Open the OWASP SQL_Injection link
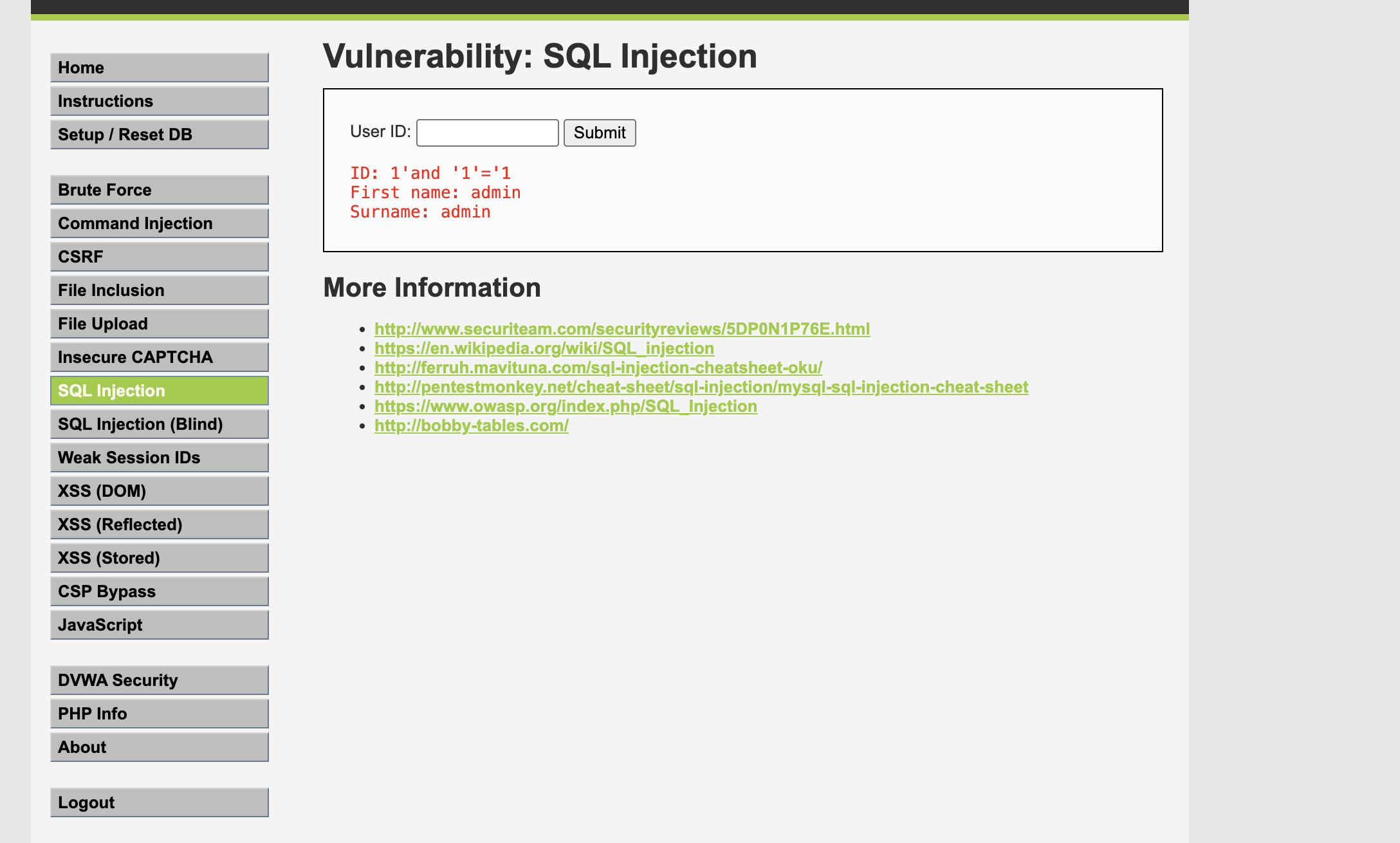This screenshot has width=1400, height=843. coord(566,406)
